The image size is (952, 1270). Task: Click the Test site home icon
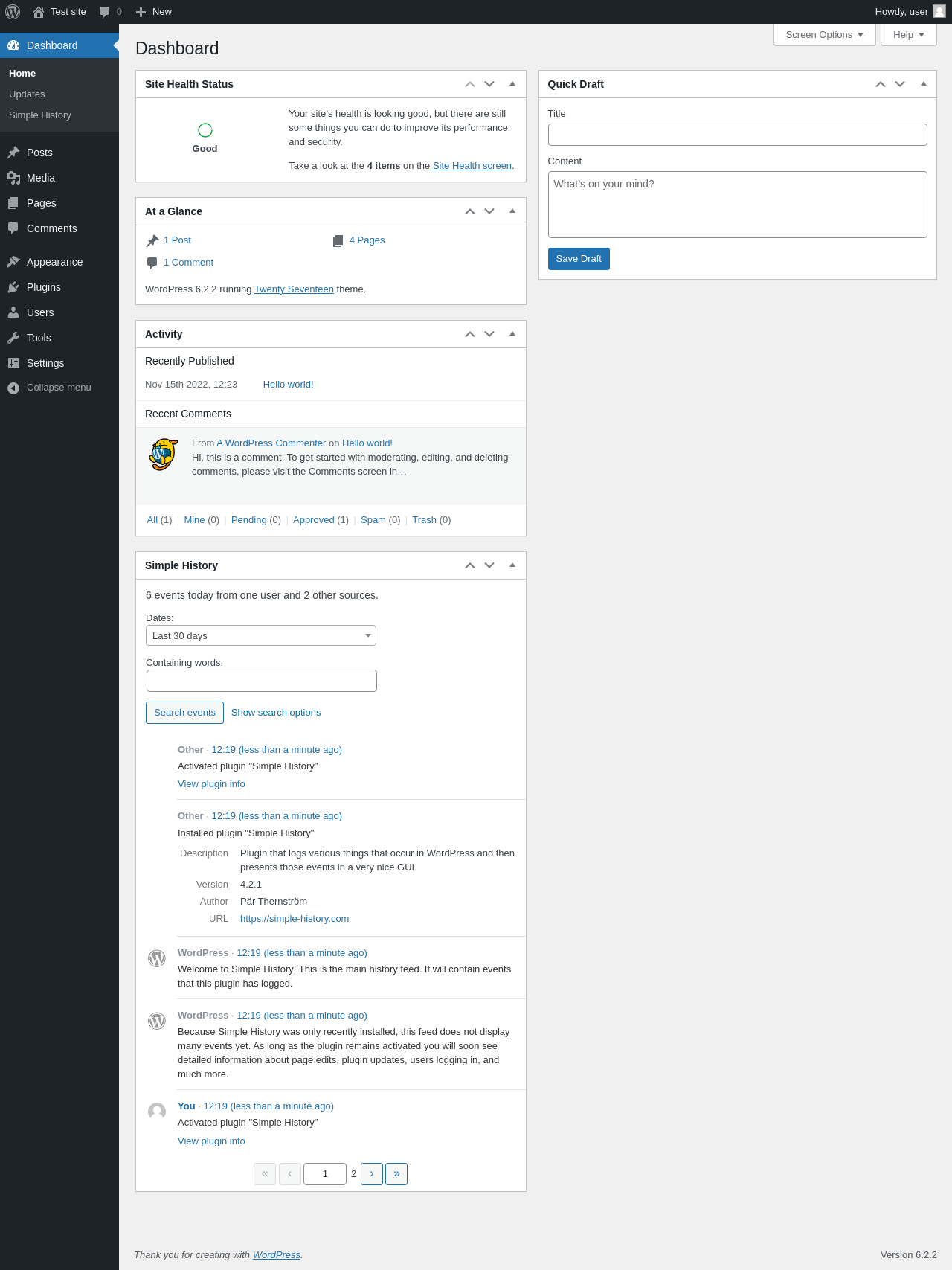point(39,12)
